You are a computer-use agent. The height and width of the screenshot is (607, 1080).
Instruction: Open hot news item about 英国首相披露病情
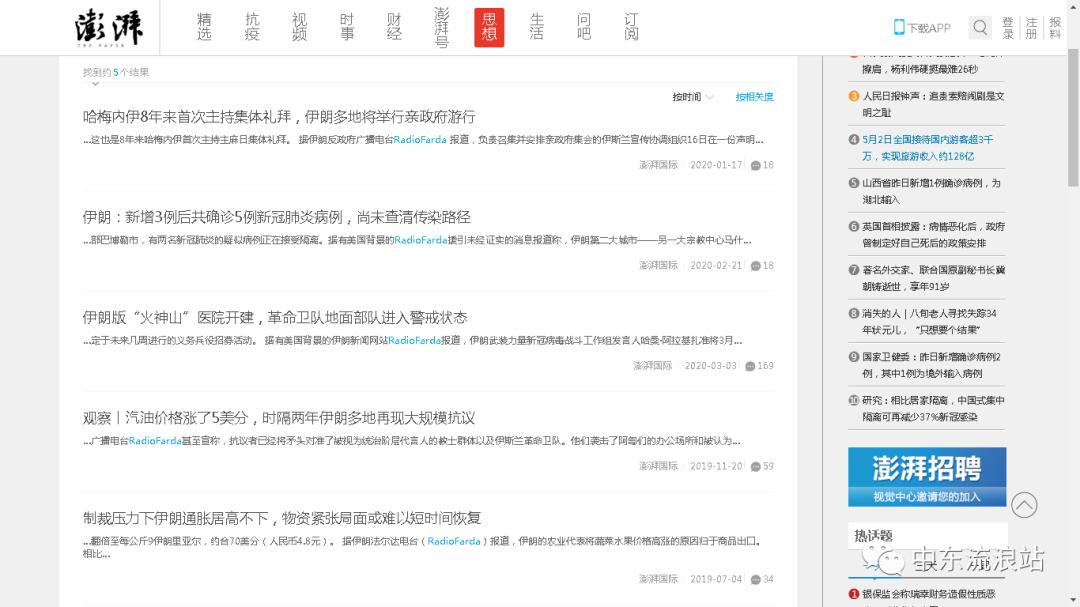click(x=933, y=234)
